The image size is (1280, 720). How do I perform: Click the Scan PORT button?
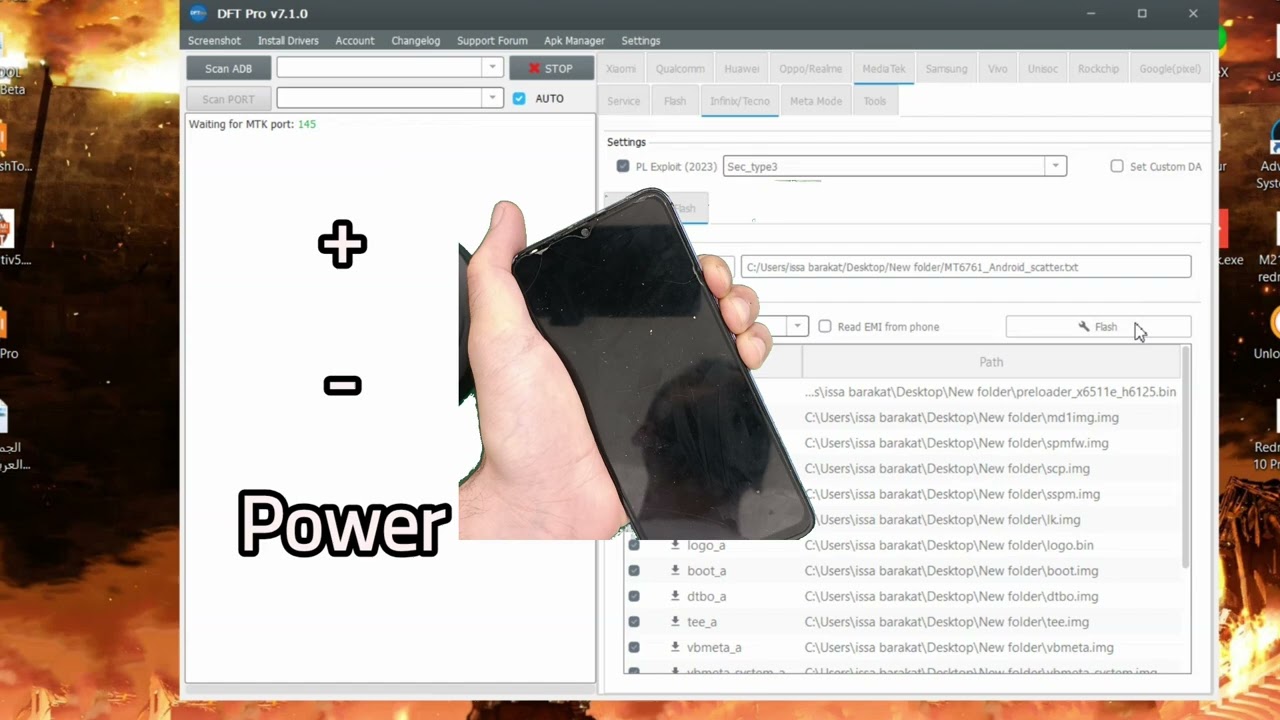click(x=228, y=99)
